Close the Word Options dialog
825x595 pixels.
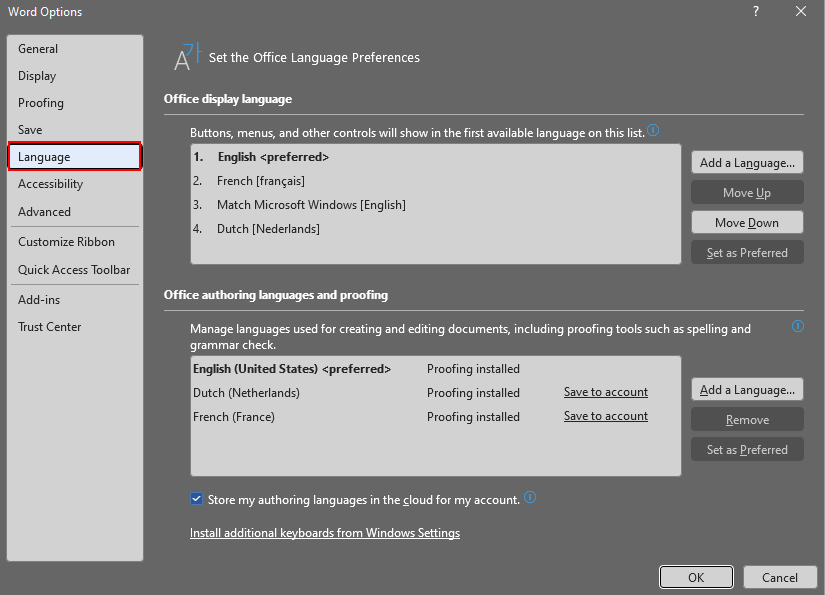(801, 12)
